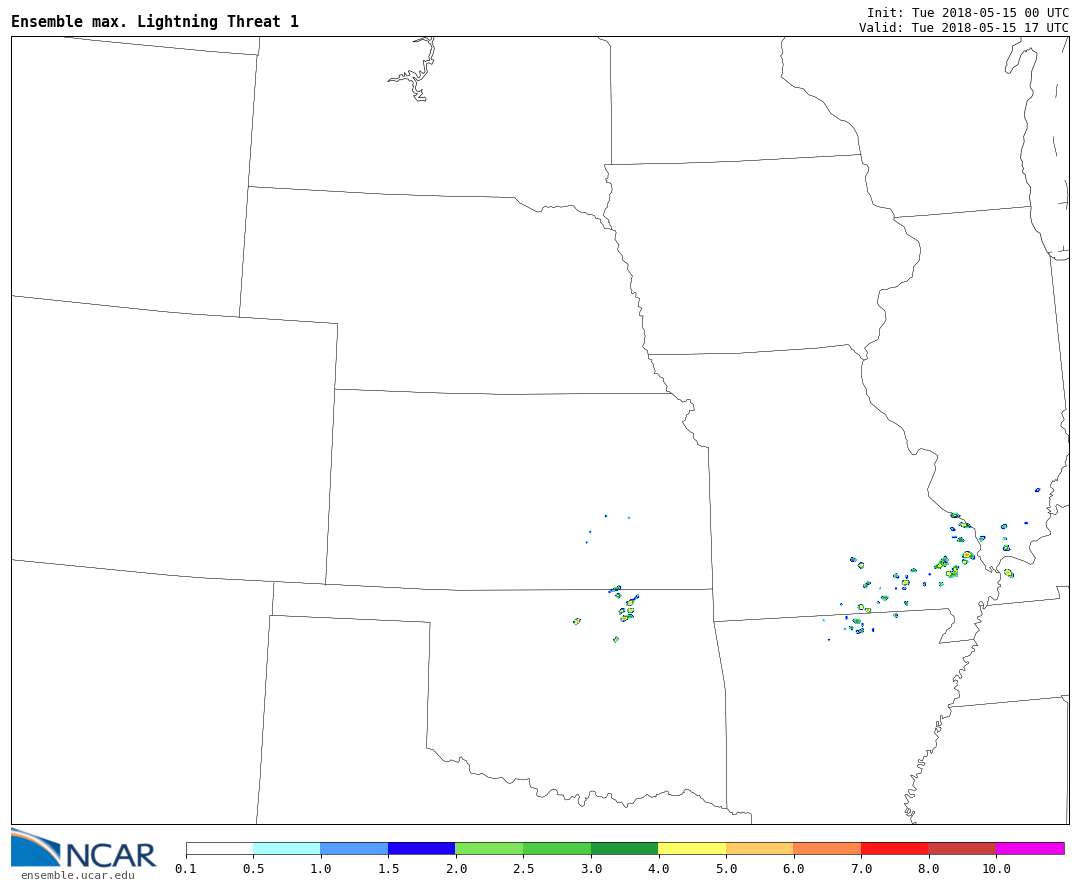Screen dimensions: 1080x887
Task: Click the light green 2.0–2.5 colorbar segment
Action: [490, 848]
